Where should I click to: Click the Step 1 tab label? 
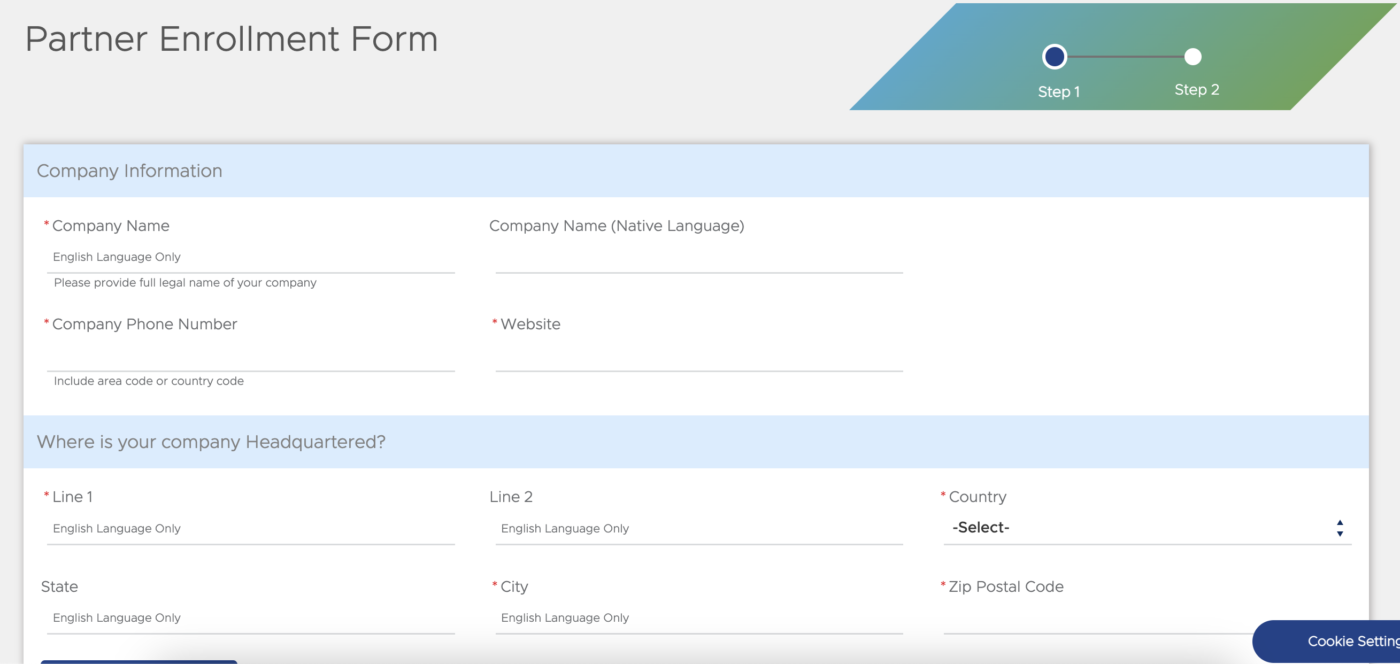coord(1057,91)
